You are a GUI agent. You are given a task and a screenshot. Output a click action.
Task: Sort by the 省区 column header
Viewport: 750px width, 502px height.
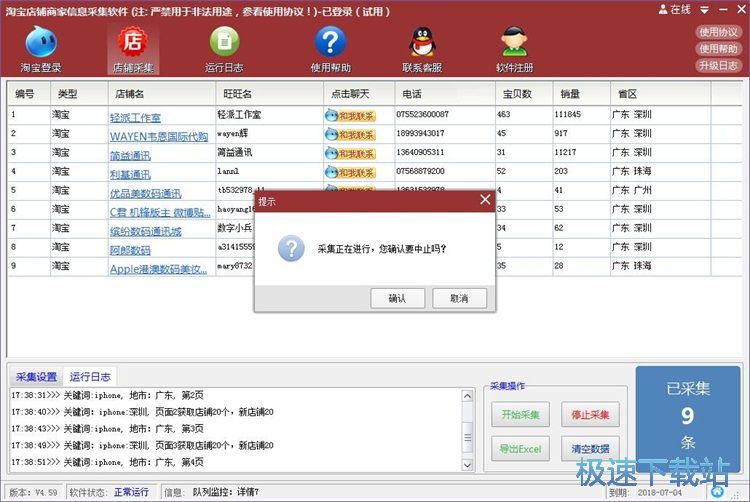661,94
